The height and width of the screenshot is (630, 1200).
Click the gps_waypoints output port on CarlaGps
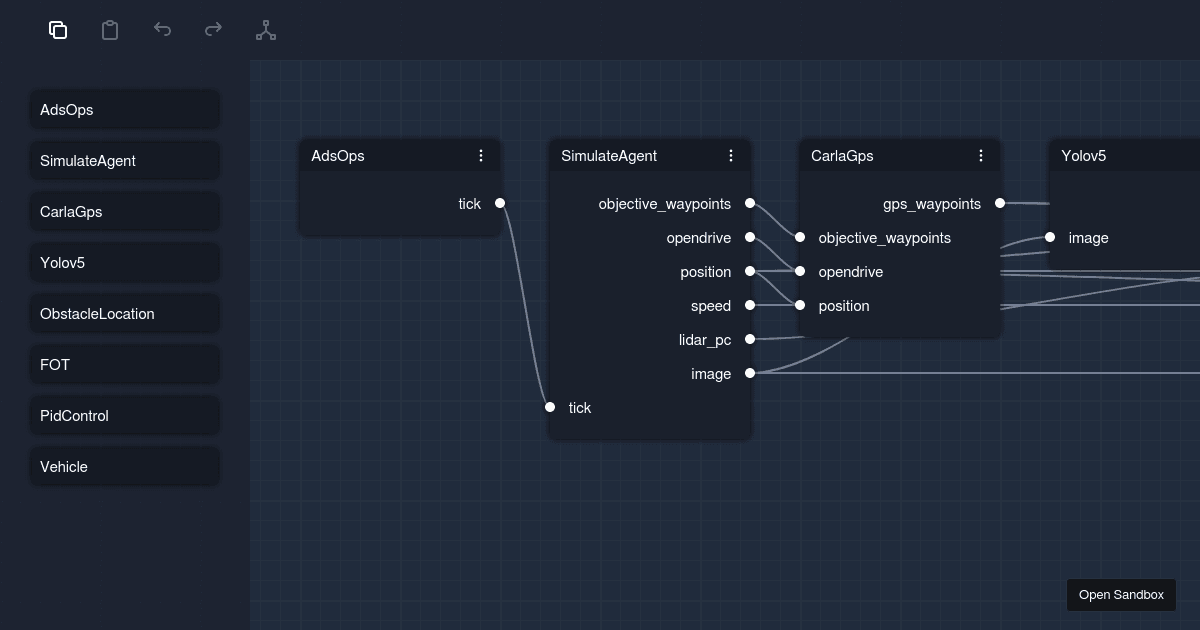click(x=999, y=203)
